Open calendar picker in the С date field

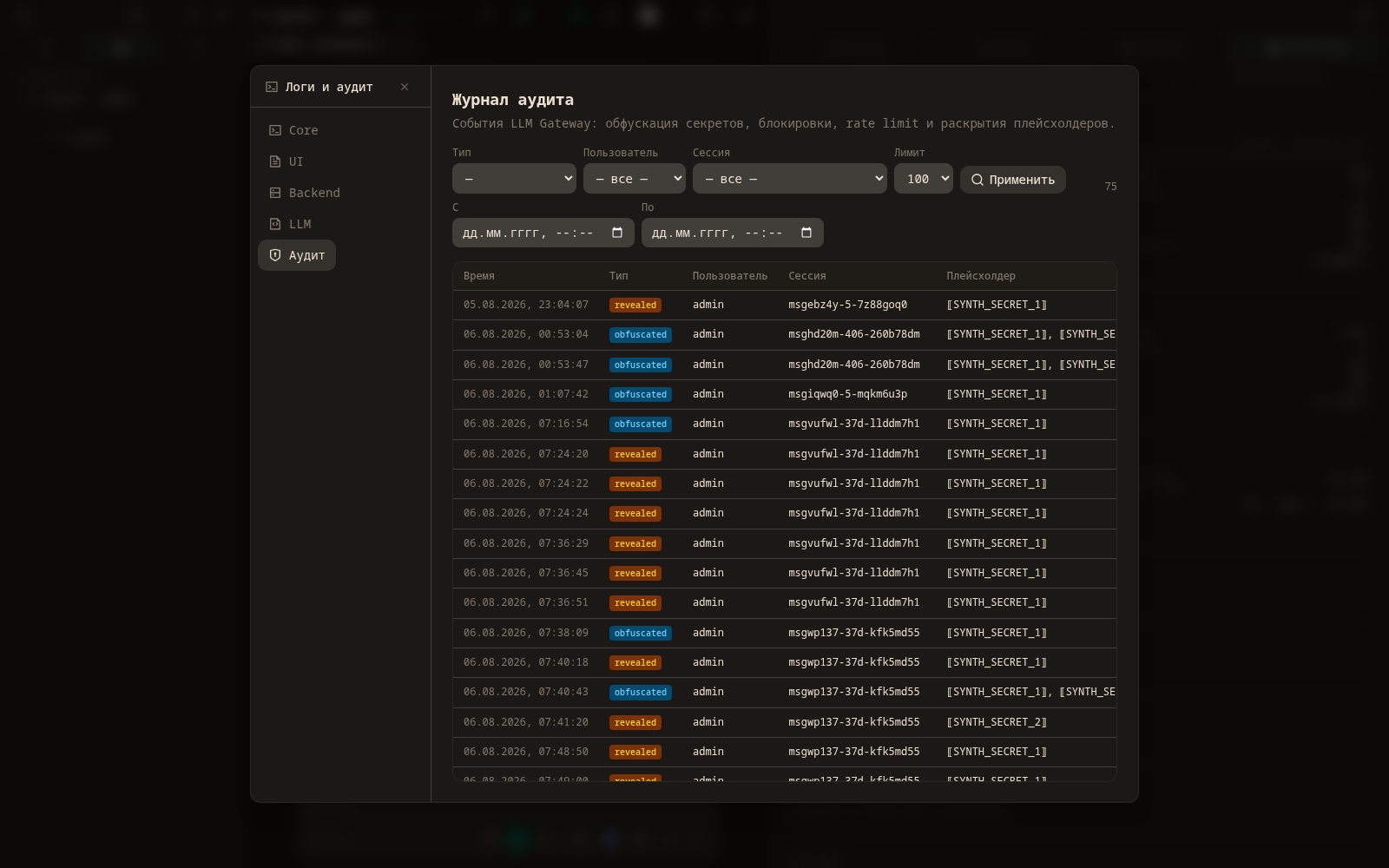617,233
